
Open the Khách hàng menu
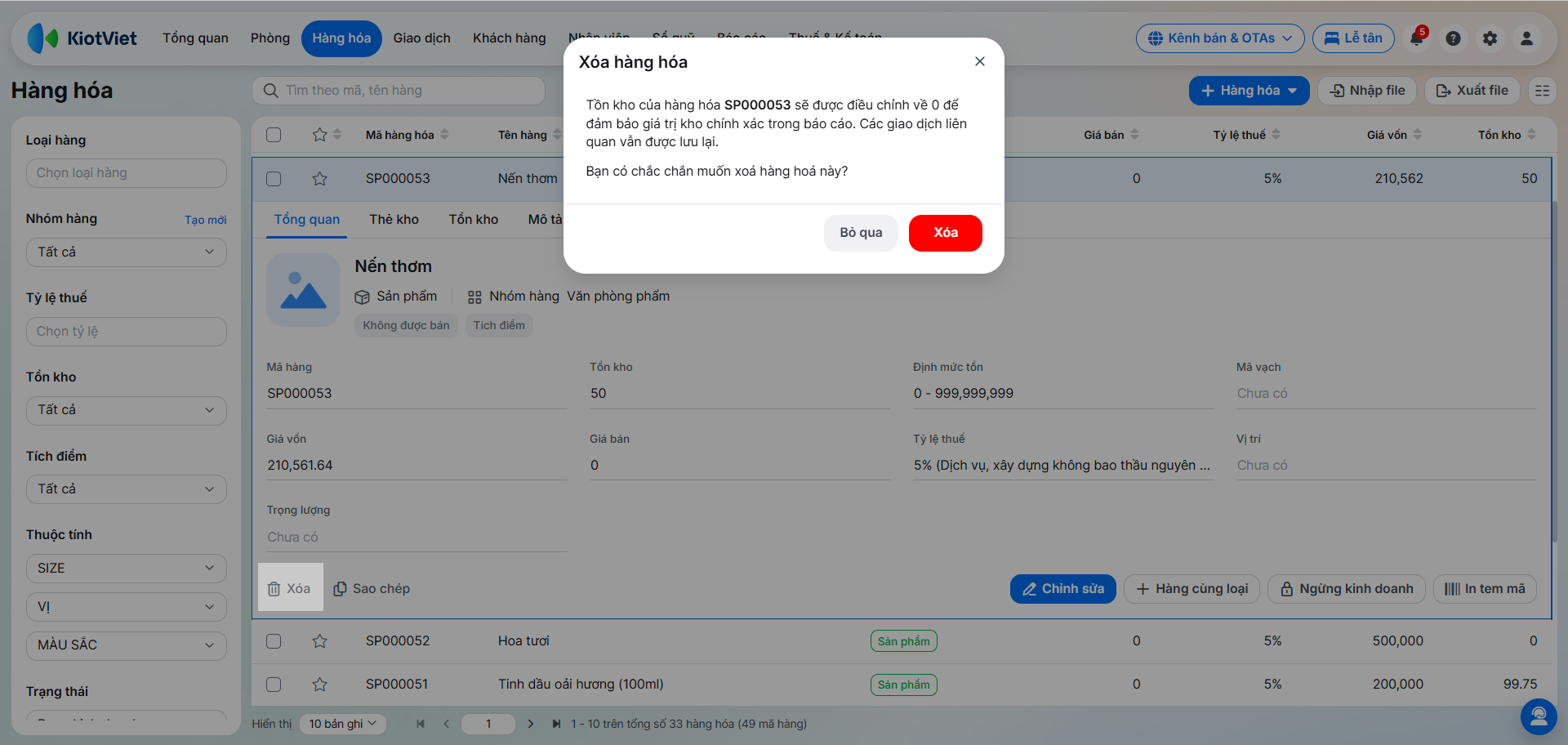[x=509, y=38]
